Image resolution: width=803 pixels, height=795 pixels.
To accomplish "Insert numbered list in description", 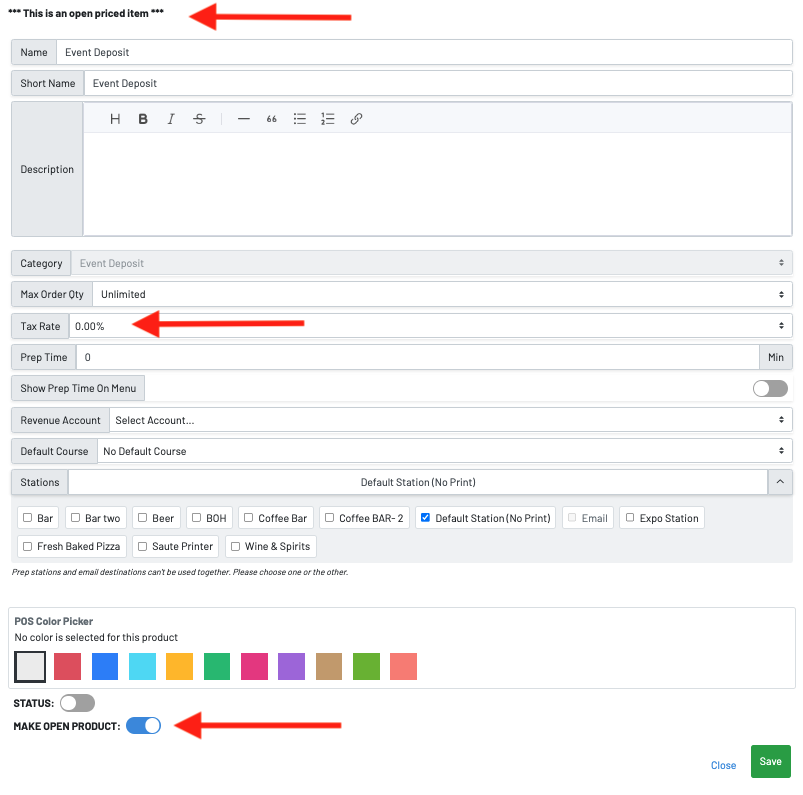I will click(x=327, y=119).
